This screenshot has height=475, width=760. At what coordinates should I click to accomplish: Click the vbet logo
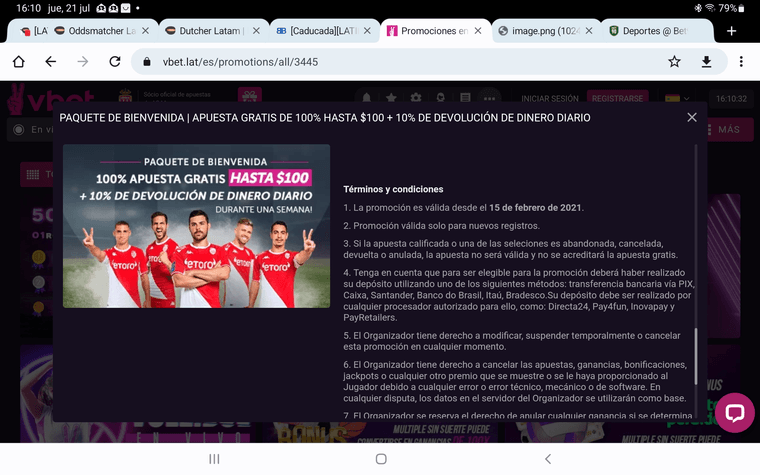pos(50,99)
